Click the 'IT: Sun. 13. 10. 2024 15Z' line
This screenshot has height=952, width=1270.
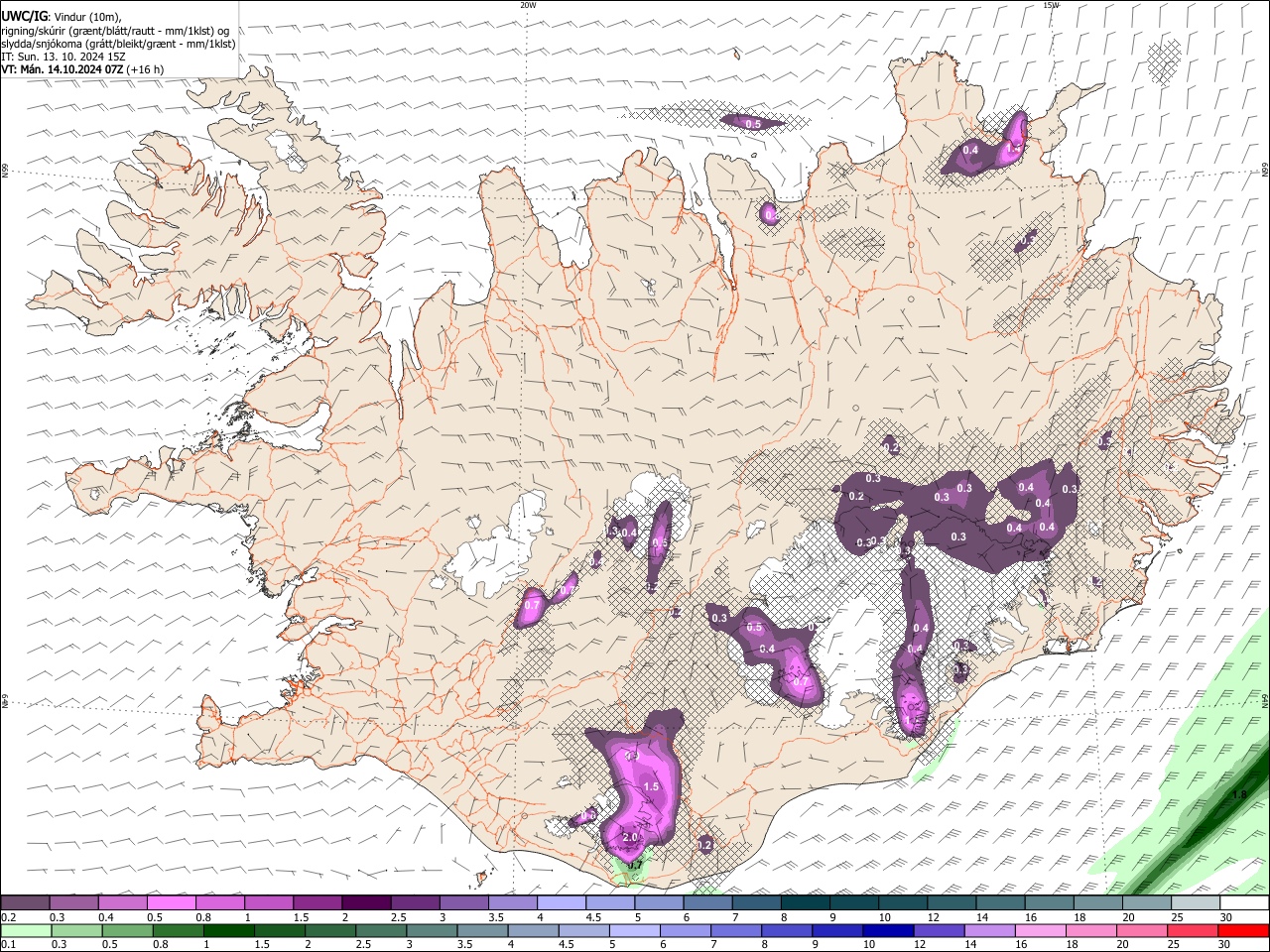(63, 57)
